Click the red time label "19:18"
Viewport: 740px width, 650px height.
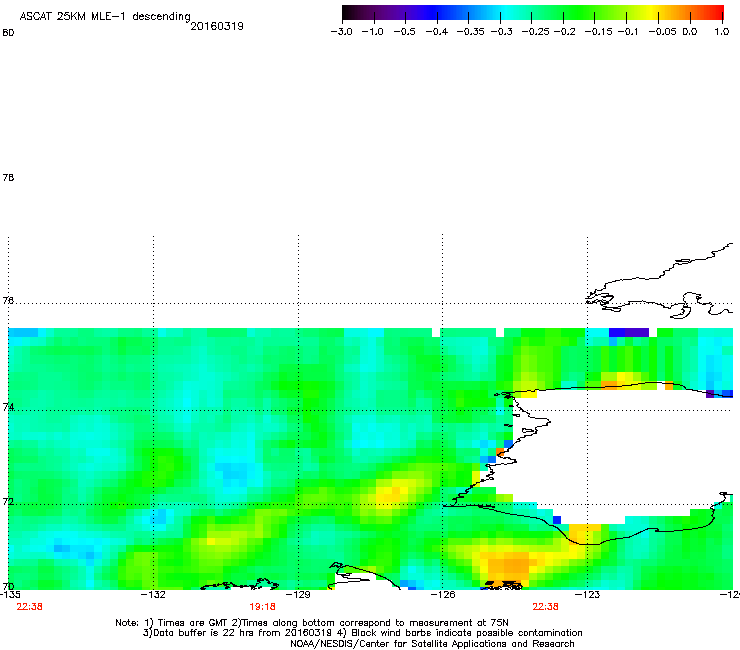click(x=262, y=607)
